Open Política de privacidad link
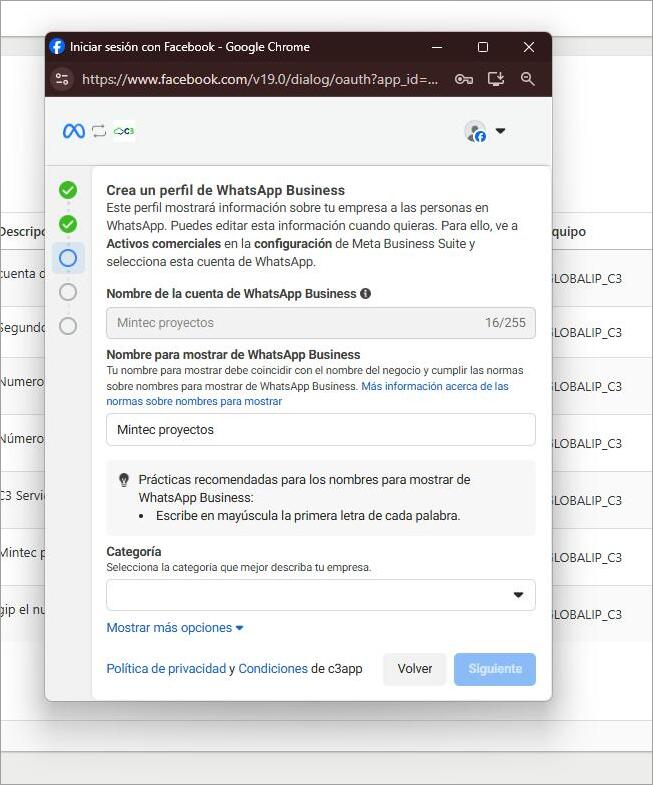The width and height of the screenshot is (653, 785). click(166, 669)
